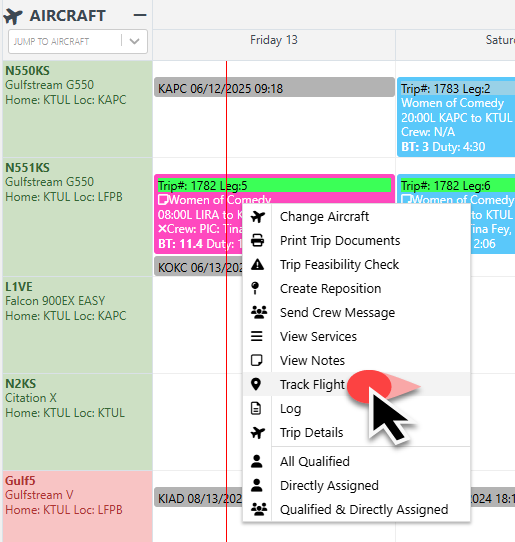Viewport: 515px width, 542px height.
Task: Click the sticky note icon beside View Notes
Action: [256, 361]
